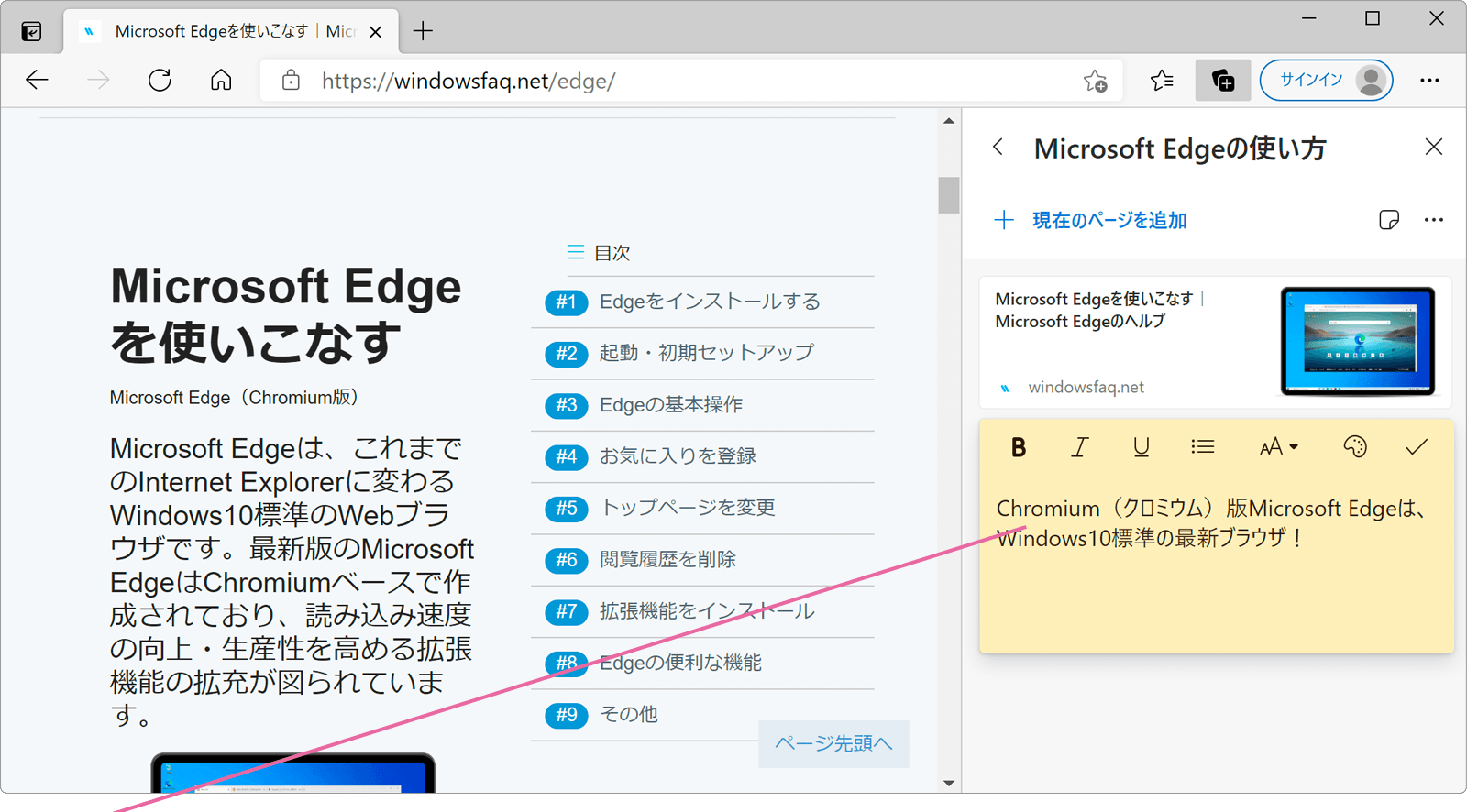1467x812 pixels.
Task: Open collection sharing and more options
Action: point(1434,220)
